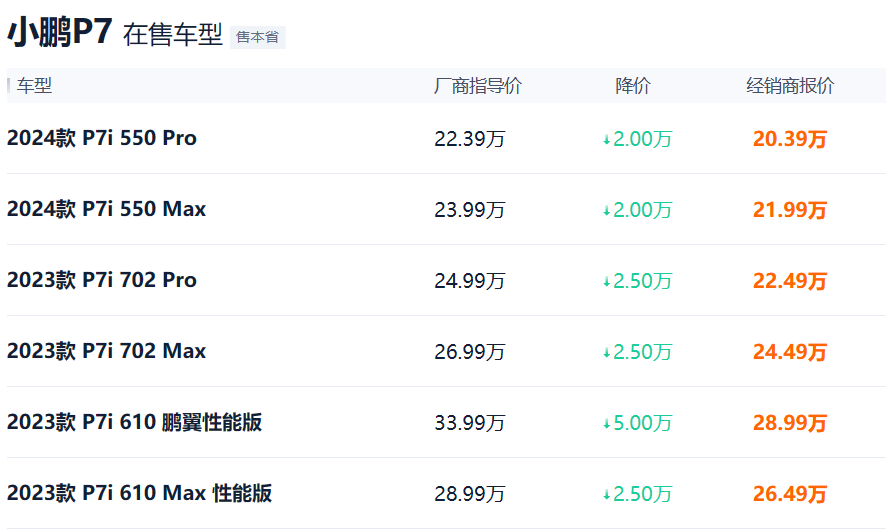Click the 厂商指导价 column header
This screenshot has height=529, width=886.
point(477,86)
